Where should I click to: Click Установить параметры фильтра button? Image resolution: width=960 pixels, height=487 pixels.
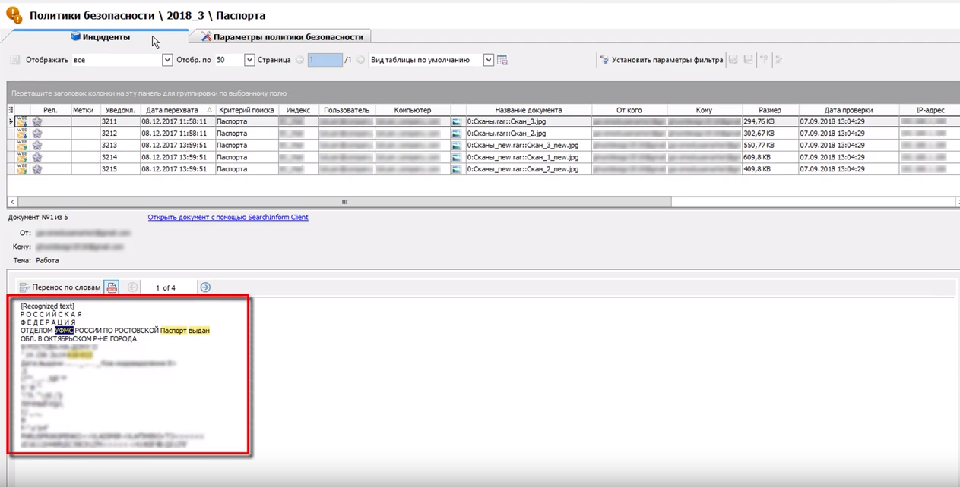(661, 60)
